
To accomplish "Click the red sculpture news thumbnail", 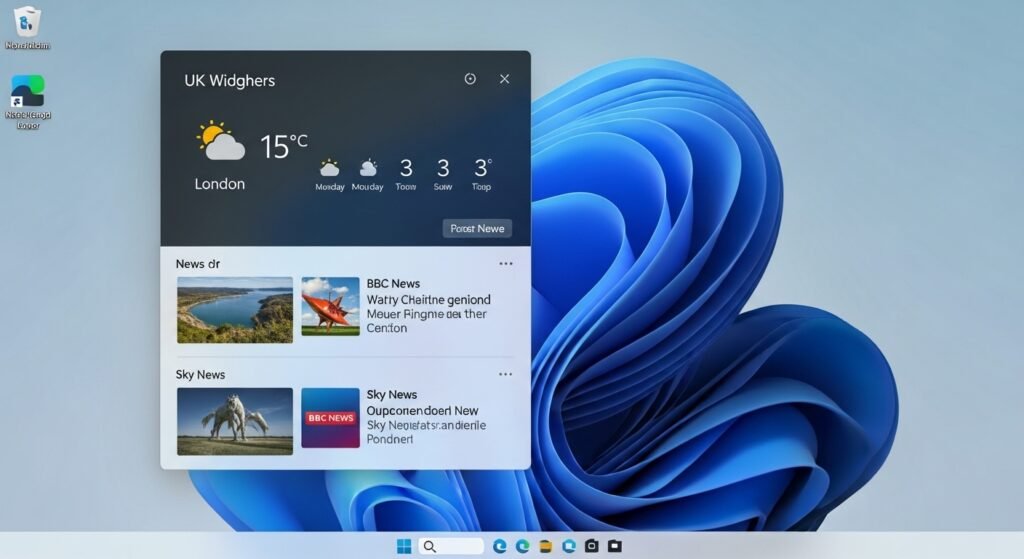I will click(330, 306).
